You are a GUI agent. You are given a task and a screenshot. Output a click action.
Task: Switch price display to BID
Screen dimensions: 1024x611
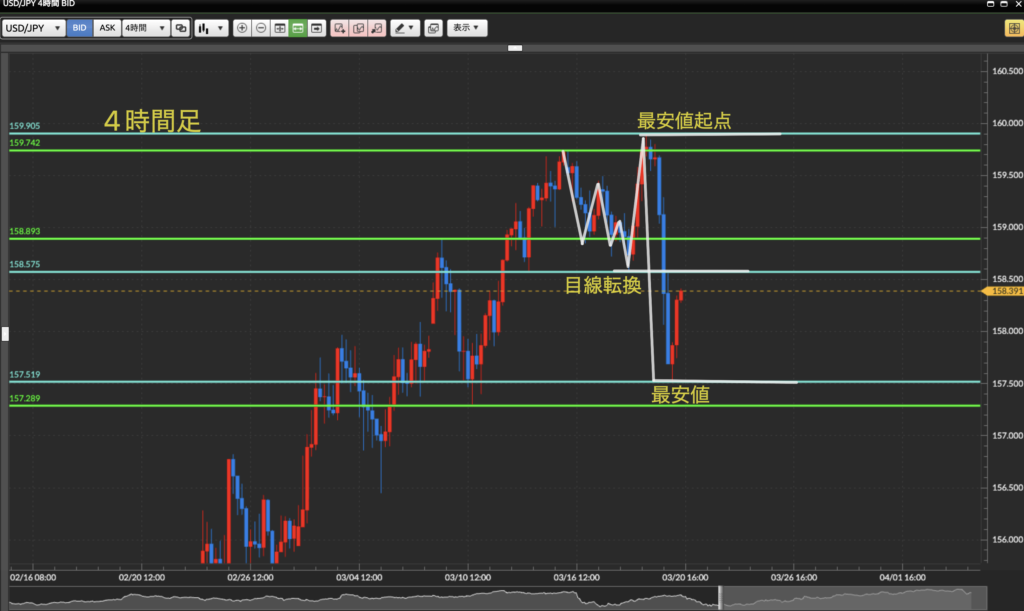(80, 28)
